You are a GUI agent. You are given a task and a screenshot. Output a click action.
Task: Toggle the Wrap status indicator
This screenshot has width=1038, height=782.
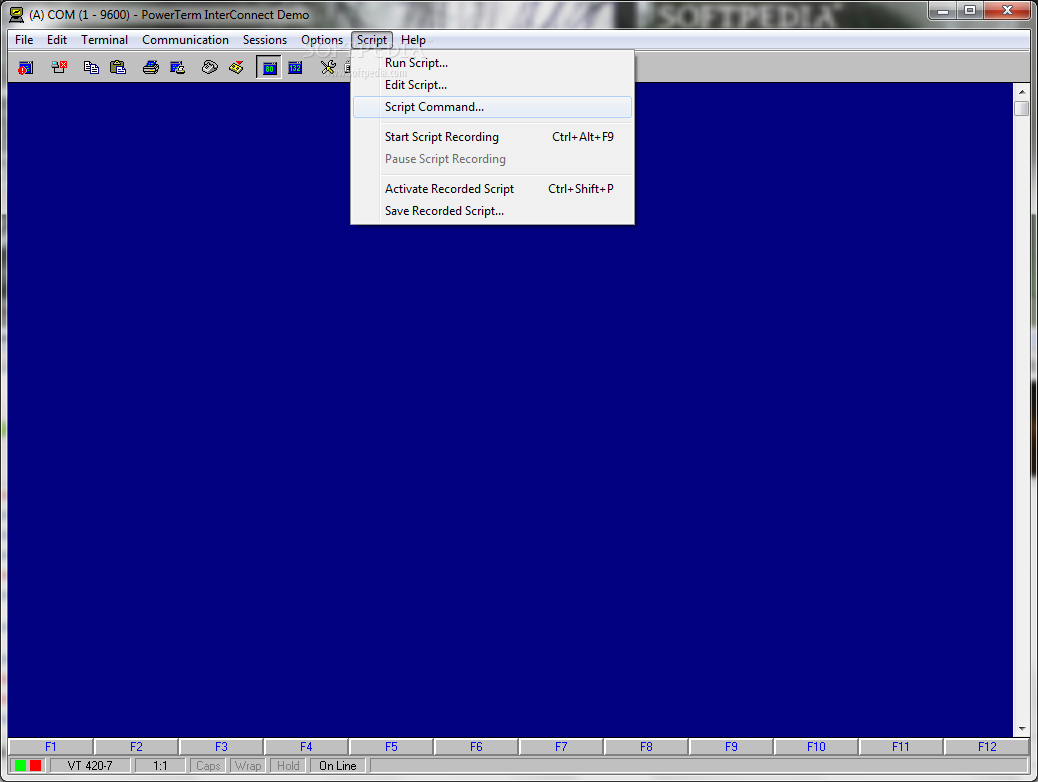248,765
